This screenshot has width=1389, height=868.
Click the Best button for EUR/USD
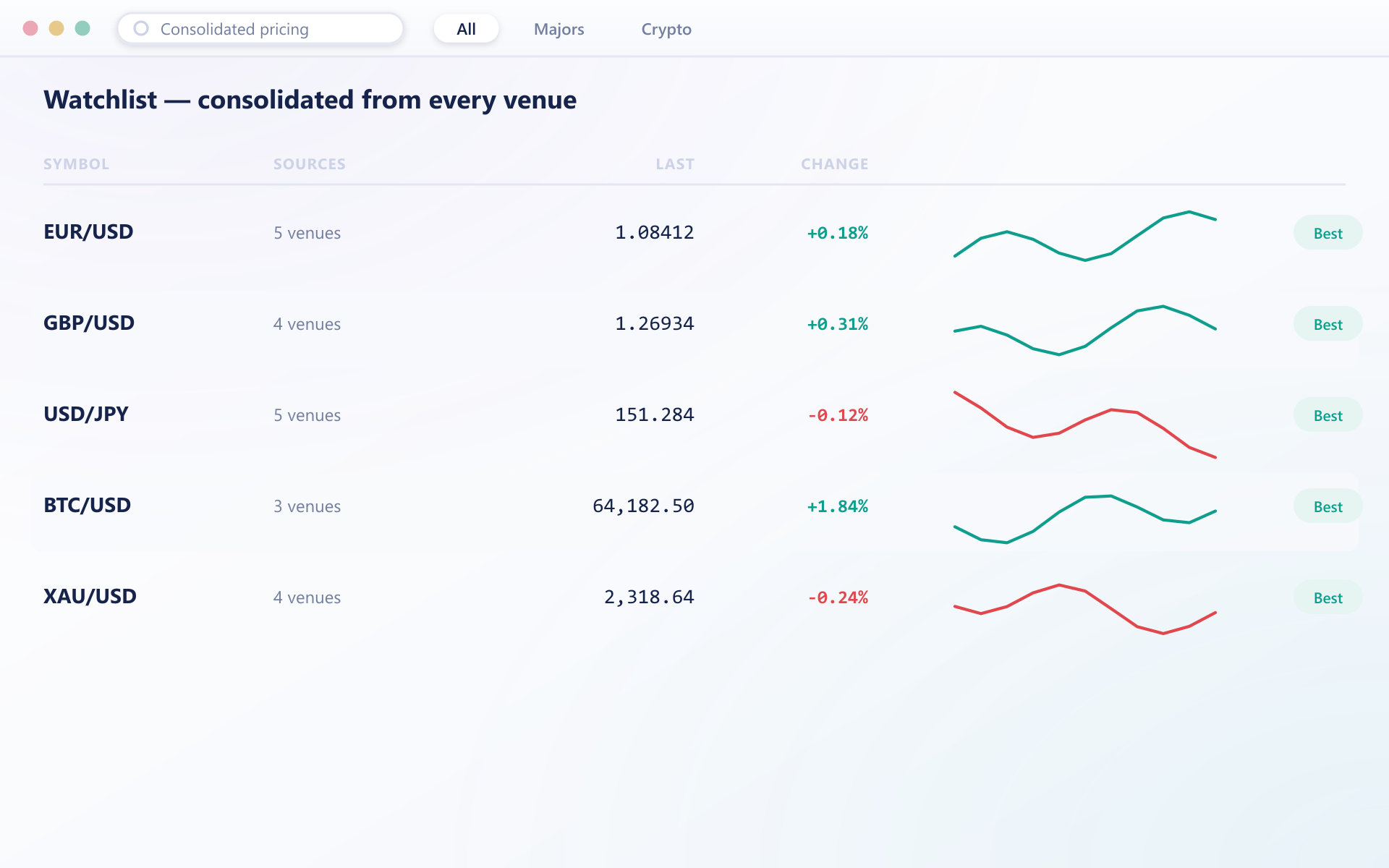point(1328,233)
